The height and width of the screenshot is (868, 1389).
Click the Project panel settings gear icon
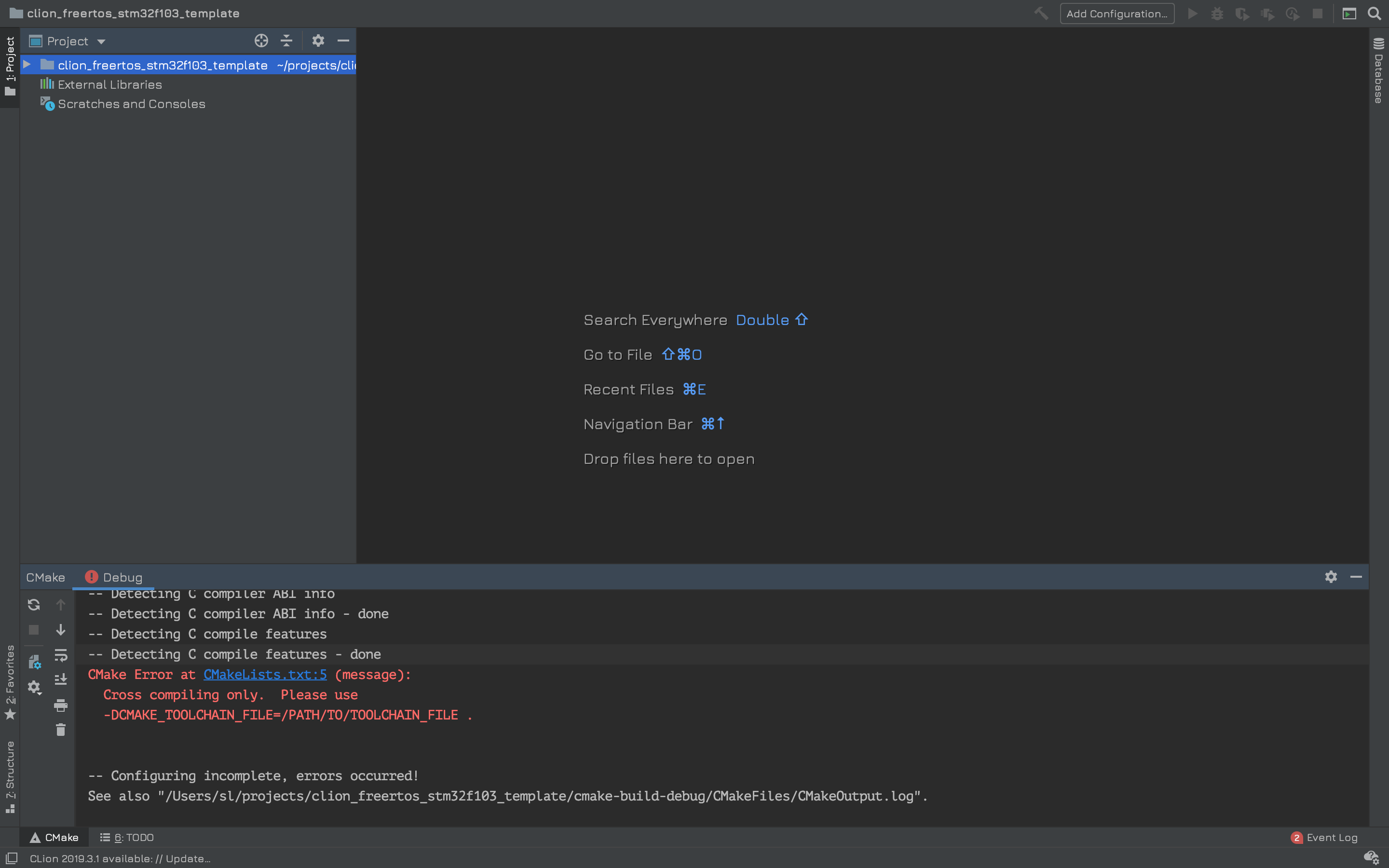point(317,40)
